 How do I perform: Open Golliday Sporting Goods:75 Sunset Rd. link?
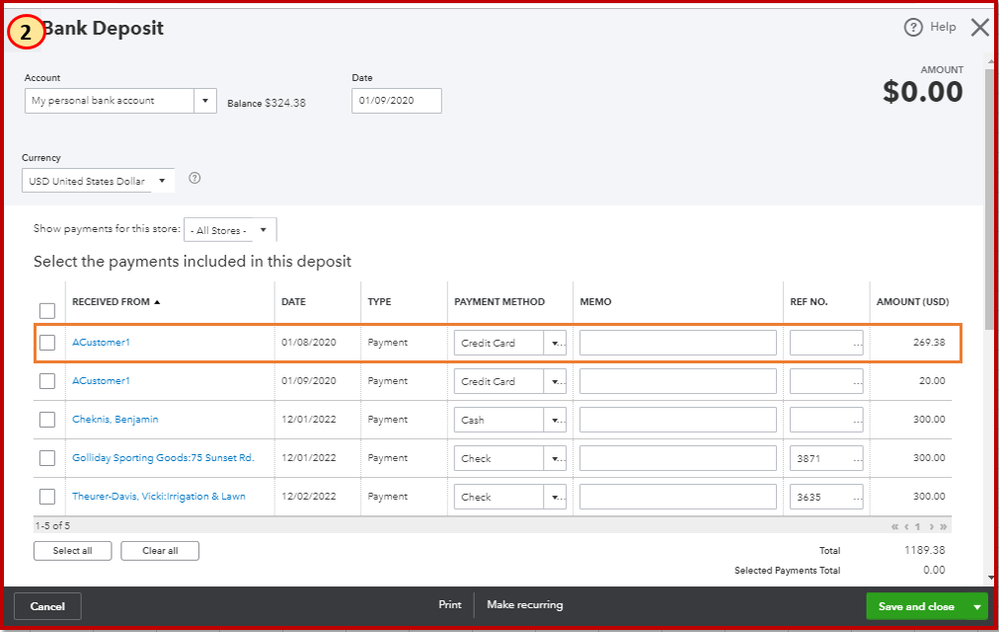163,457
